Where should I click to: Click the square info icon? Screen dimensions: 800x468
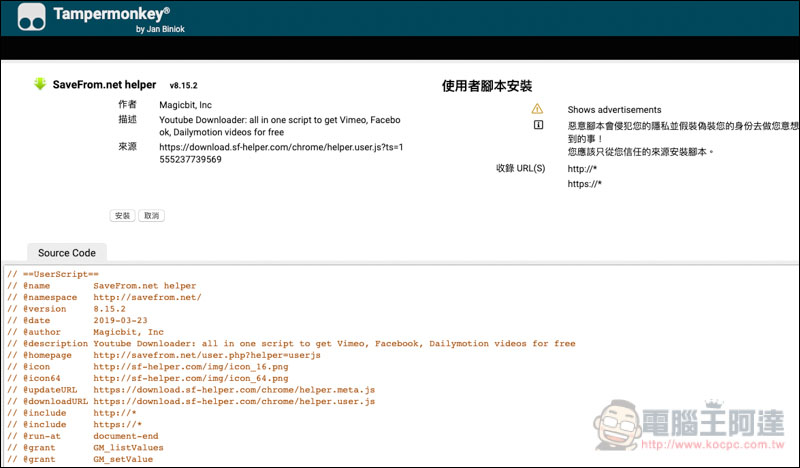click(537, 126)
